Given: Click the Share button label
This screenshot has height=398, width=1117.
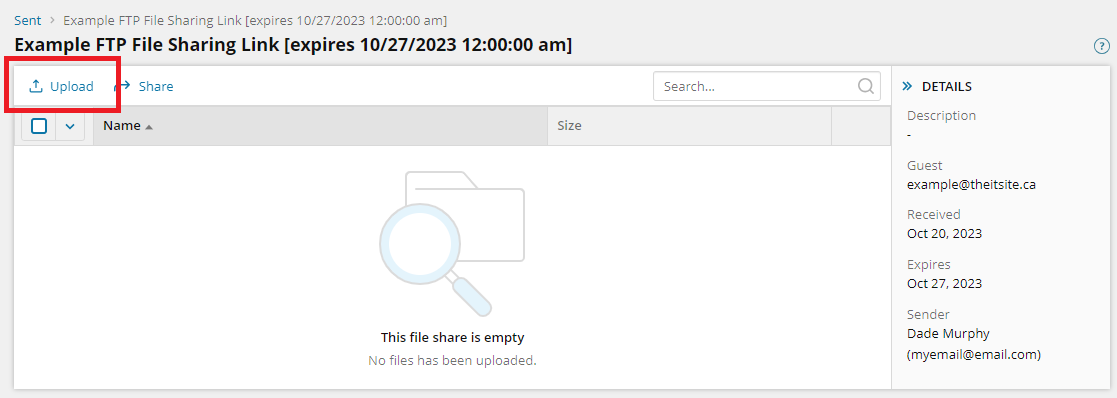Looking at the screenshot, I should [156, 86].
